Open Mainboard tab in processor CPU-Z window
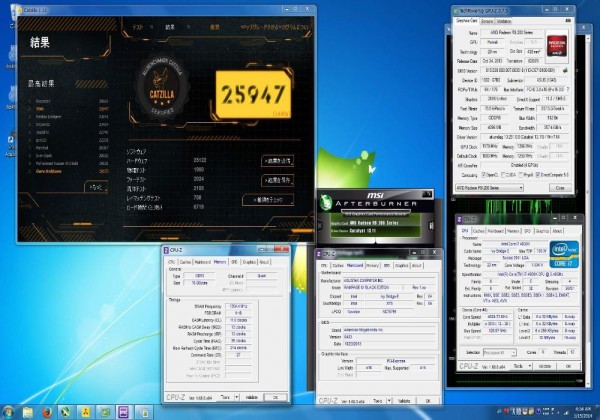Viewport: 600px width, 420px height. coord(496,231)
